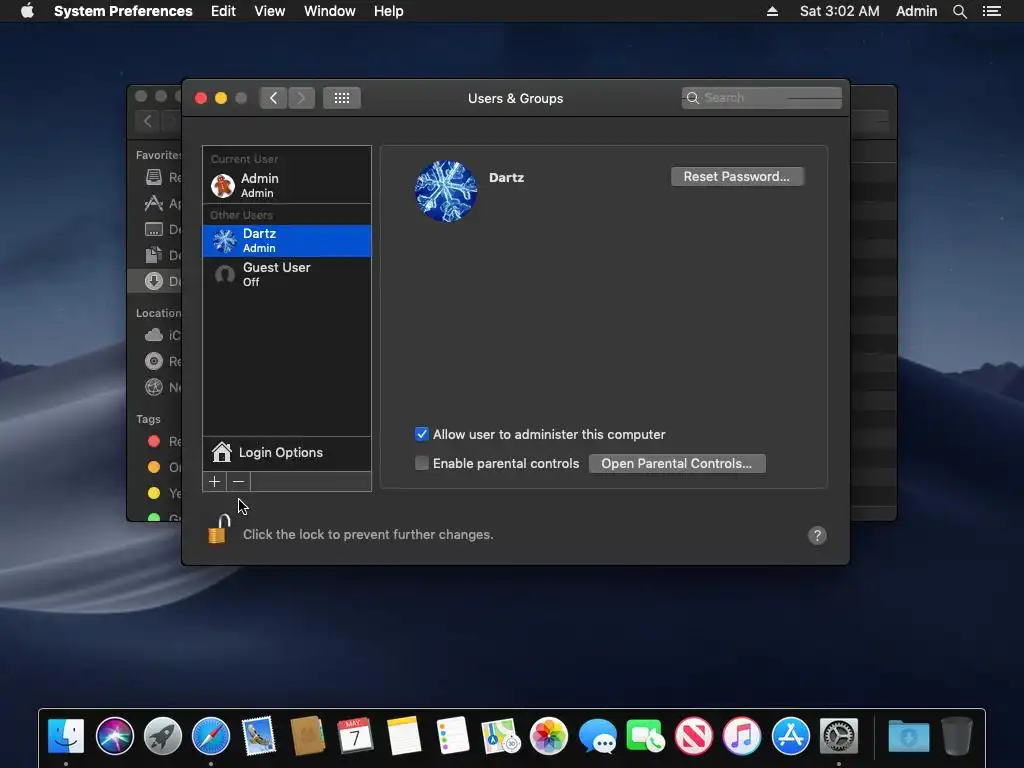
Task: Open the View menu
Action: (x=270, y=11)
